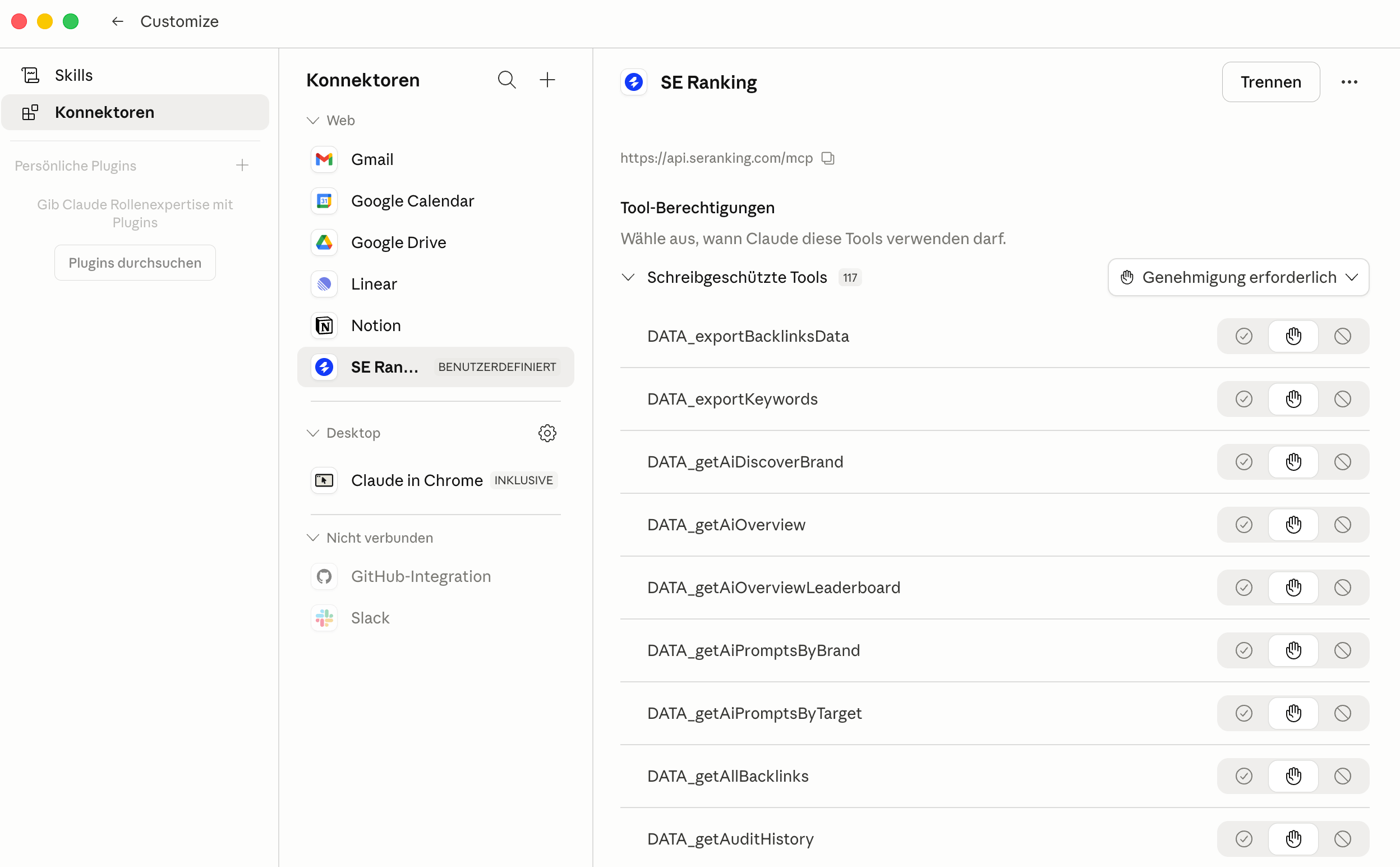1400x867 pixels.
Task: Block the DATA_exportKeywords tool
Action: (1342, 399)
